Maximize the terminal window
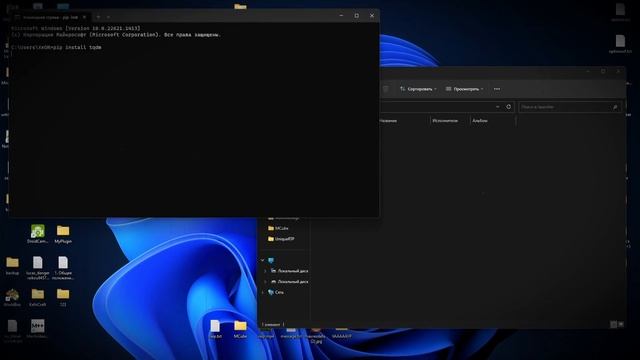Screen dimensions: 640x360 pos(356,16)
